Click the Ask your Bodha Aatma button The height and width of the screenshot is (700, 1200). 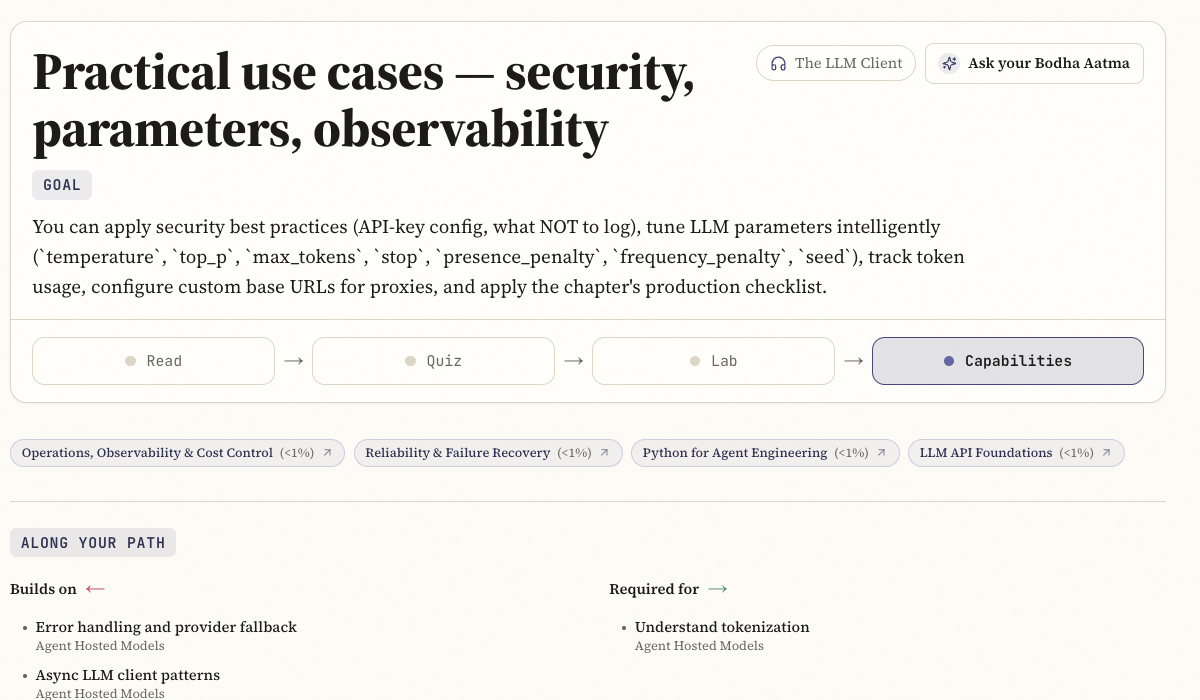[1034, 63]
